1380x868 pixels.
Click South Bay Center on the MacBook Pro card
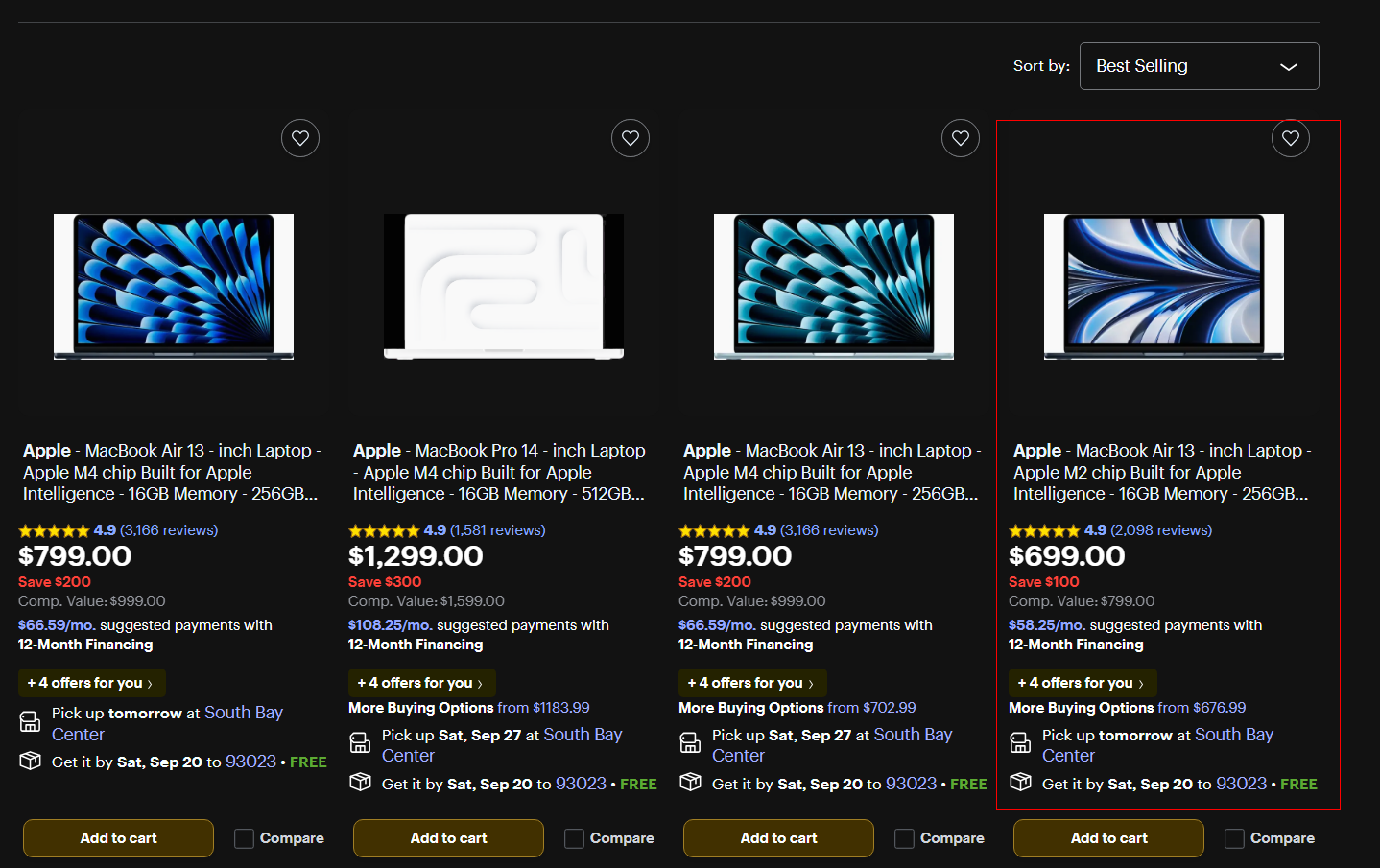[502, 745]
